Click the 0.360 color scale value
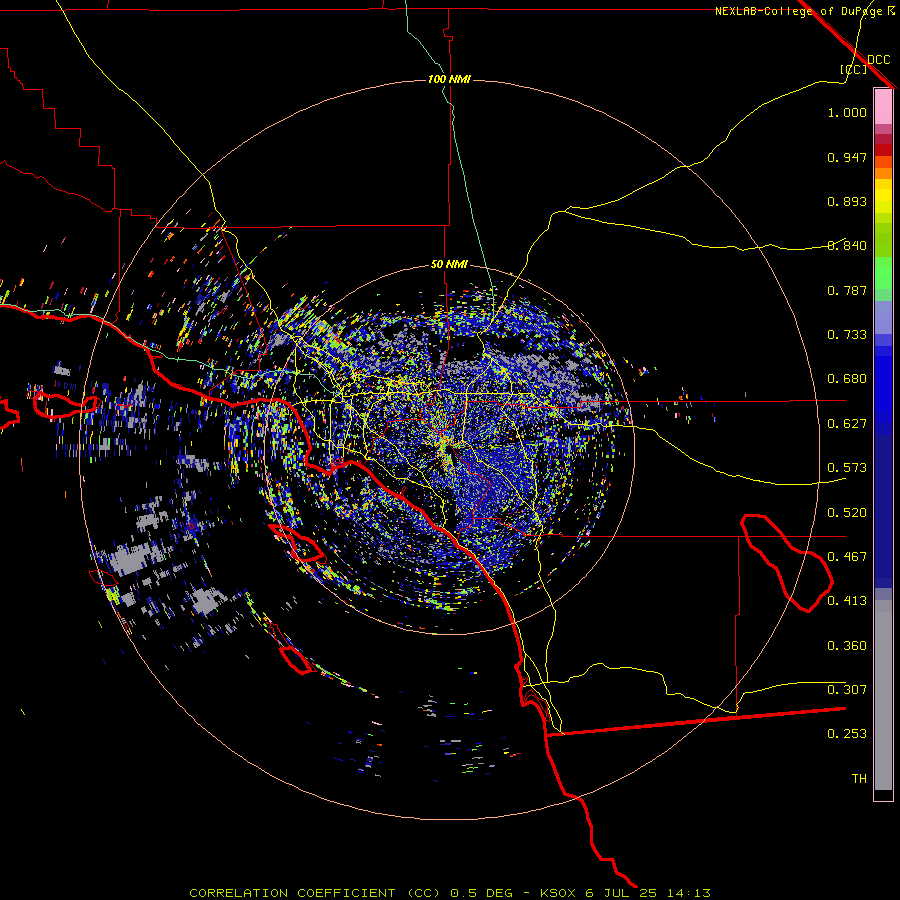The image size is (900, 900). tap(847, 646)
